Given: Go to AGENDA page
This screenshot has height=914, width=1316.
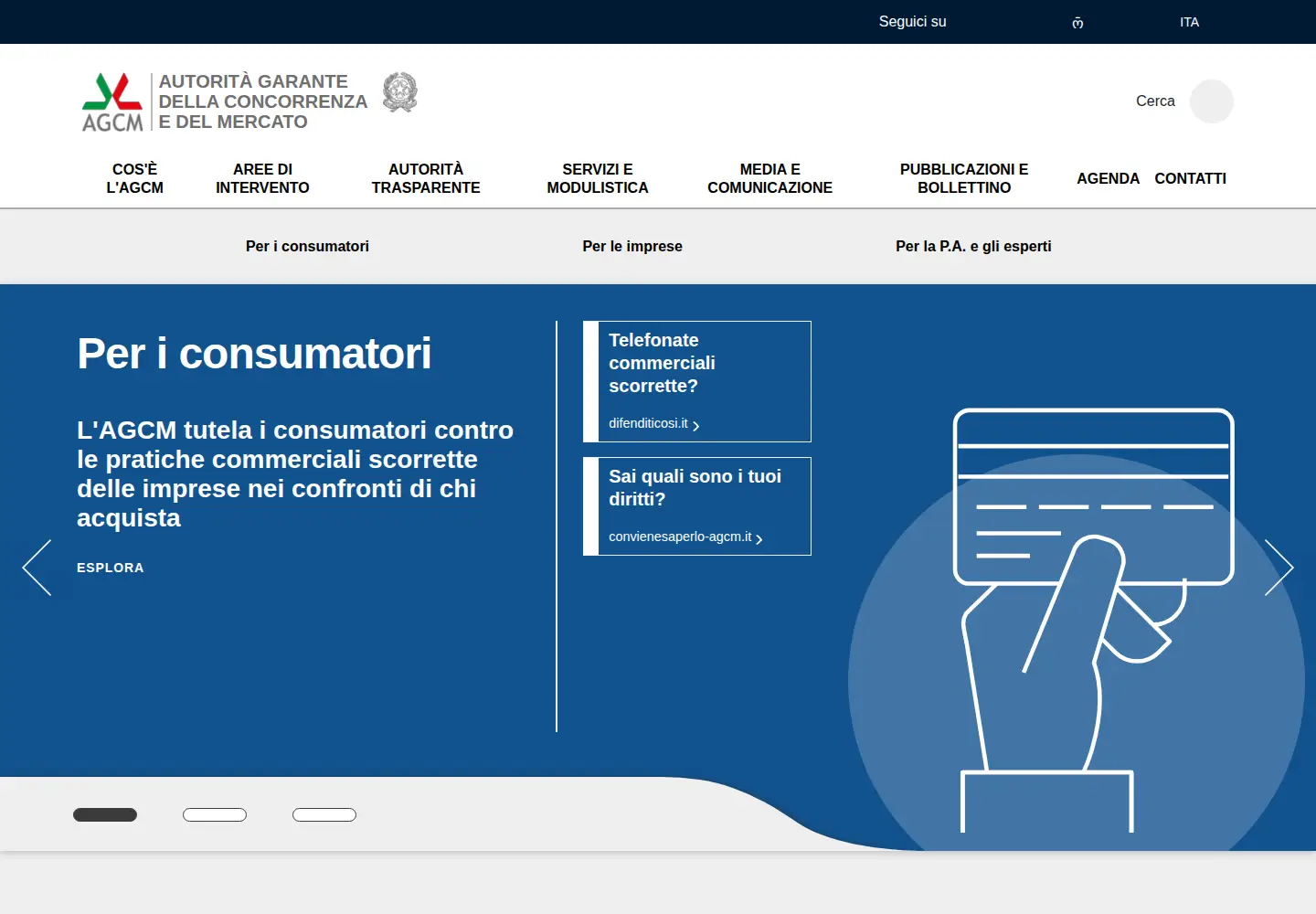Looking at the screenshot, I should [1108, 178].
